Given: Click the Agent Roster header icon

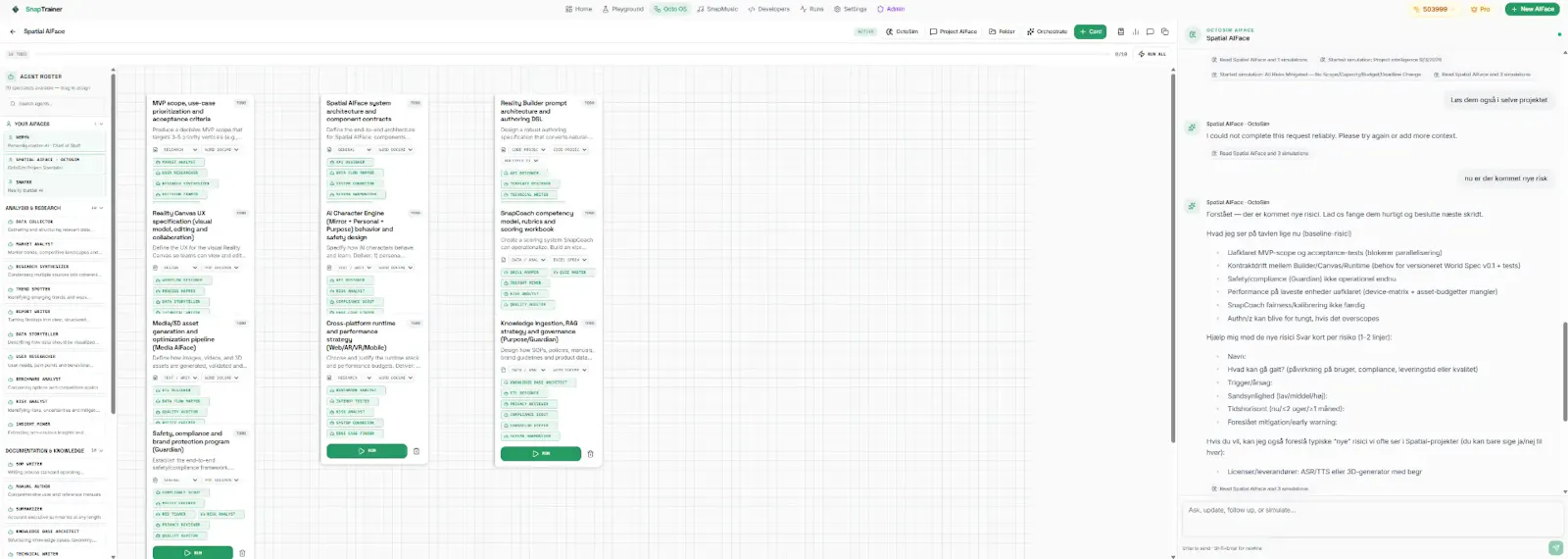Looking at the screenshot, I should pos(12,76).
